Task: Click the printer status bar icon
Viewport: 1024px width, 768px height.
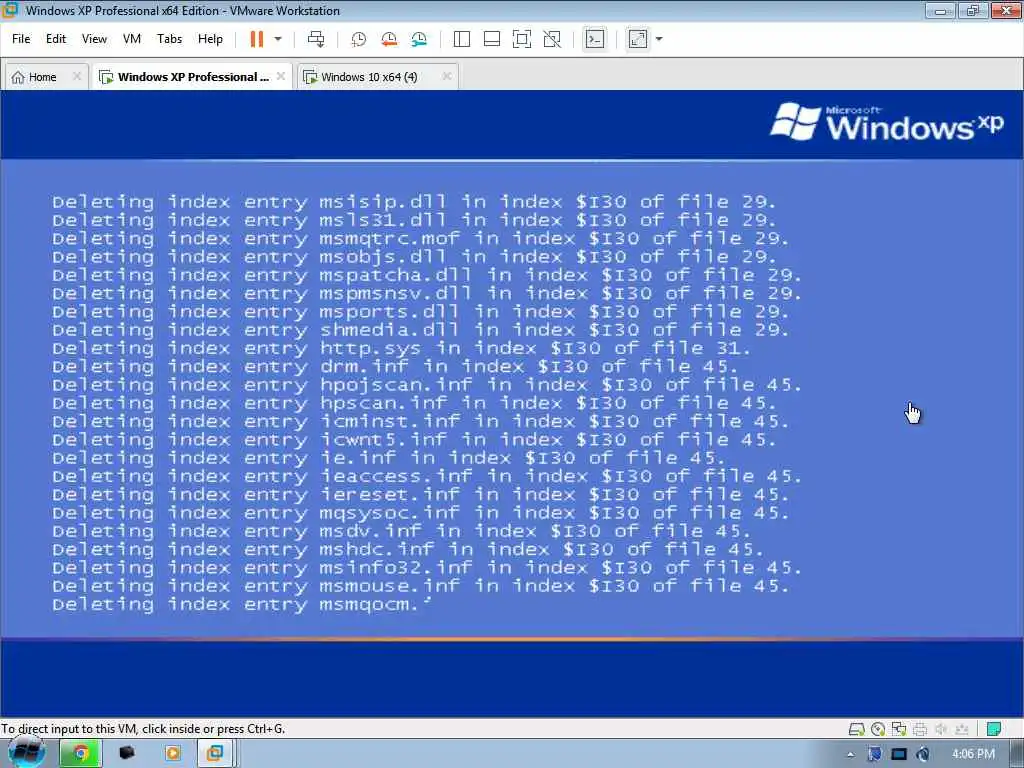Action: tap(920, 729)
